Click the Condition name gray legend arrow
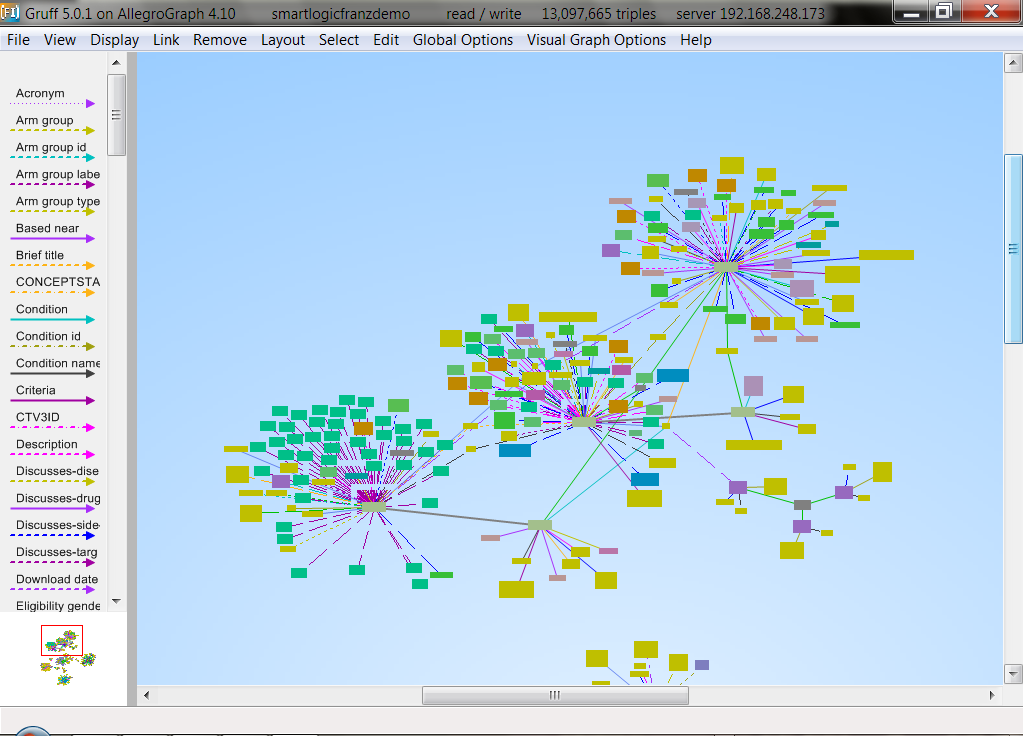This screenshot has height=736, width=1023. [54, 373]
